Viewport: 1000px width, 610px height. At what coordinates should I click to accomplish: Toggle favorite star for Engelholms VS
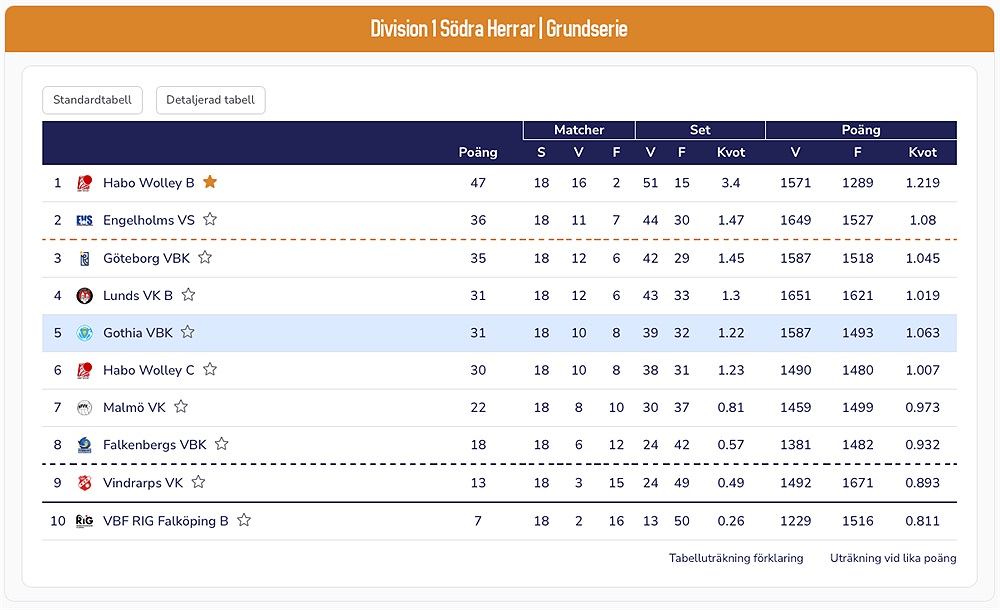[210, 219]
